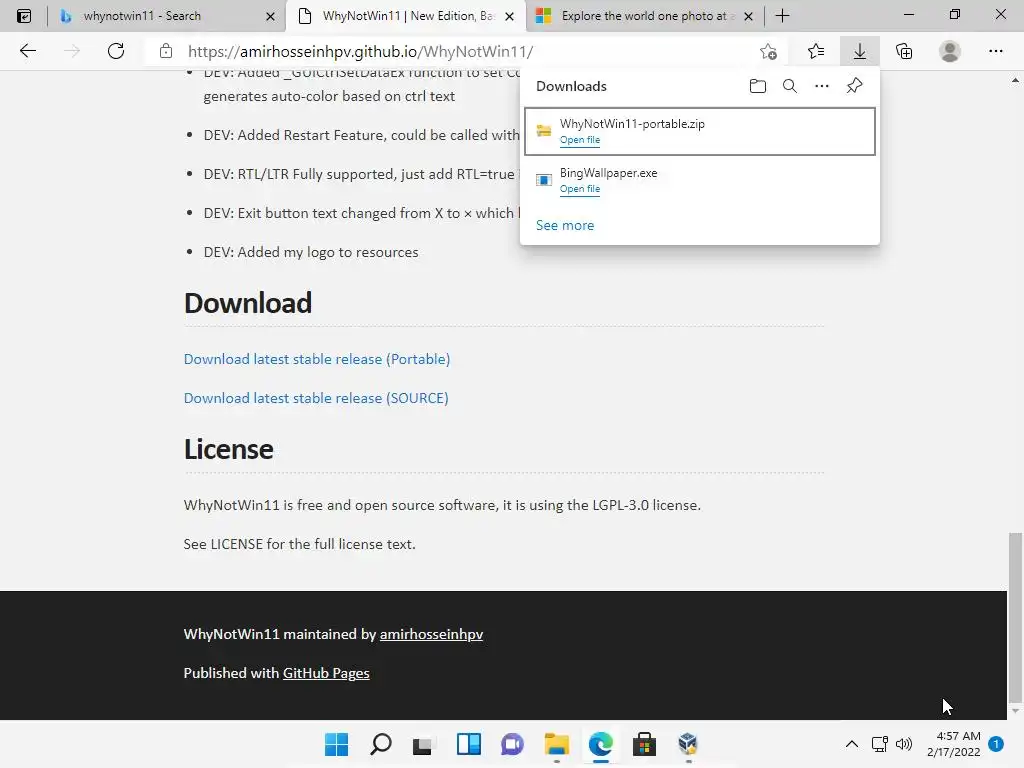Open the tab actions menu icon

(x=24, y=16)
